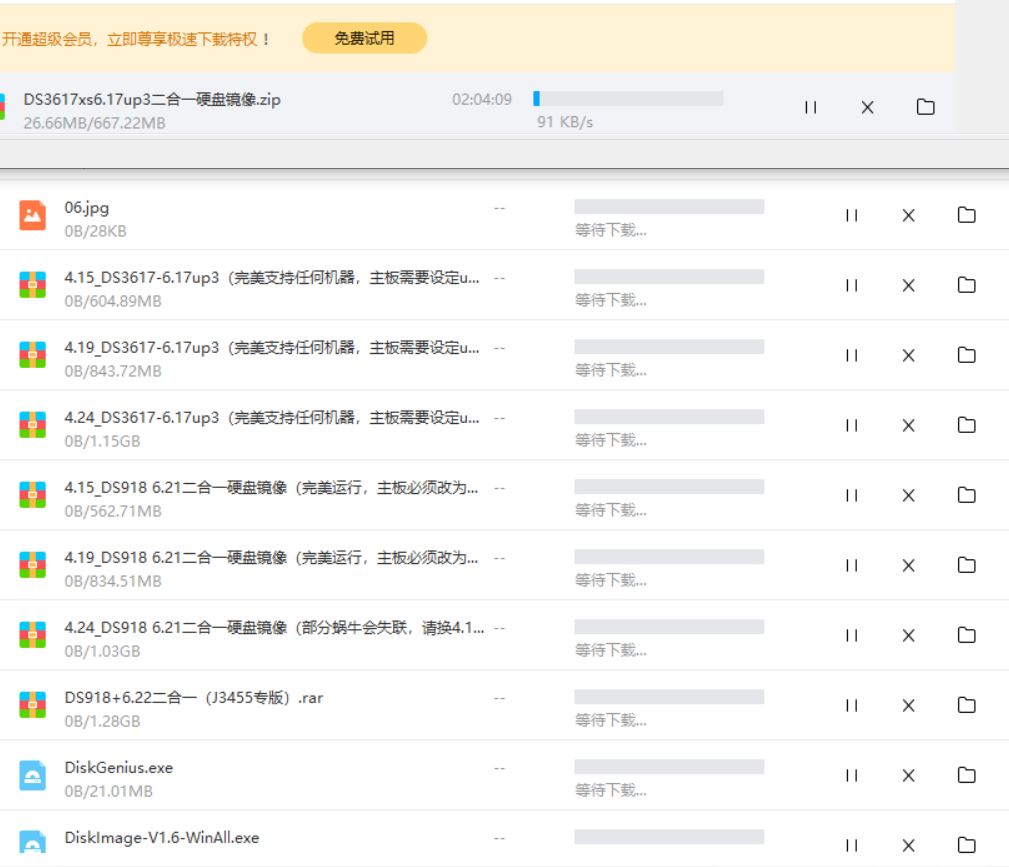This screenshot has height=867, width=1009.
Task: Click progress bar of 06.jpg download
Action: tap(669, 207)
